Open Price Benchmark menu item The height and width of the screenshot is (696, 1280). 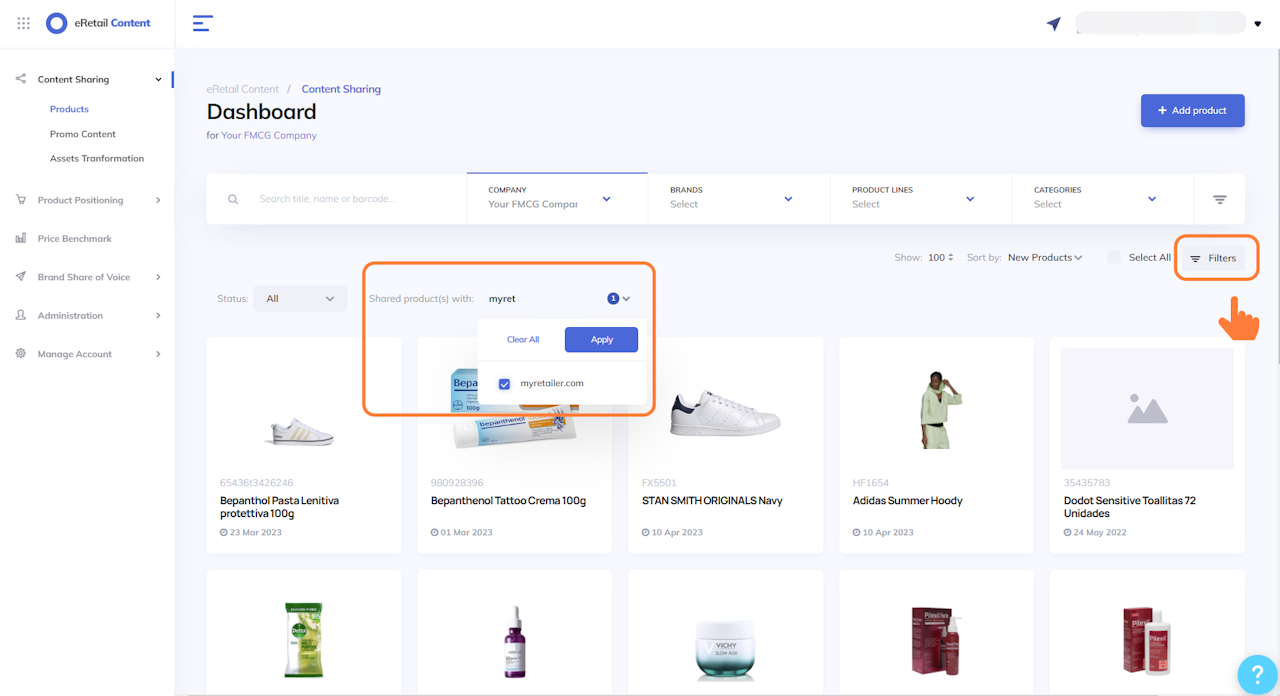[75, 239]
